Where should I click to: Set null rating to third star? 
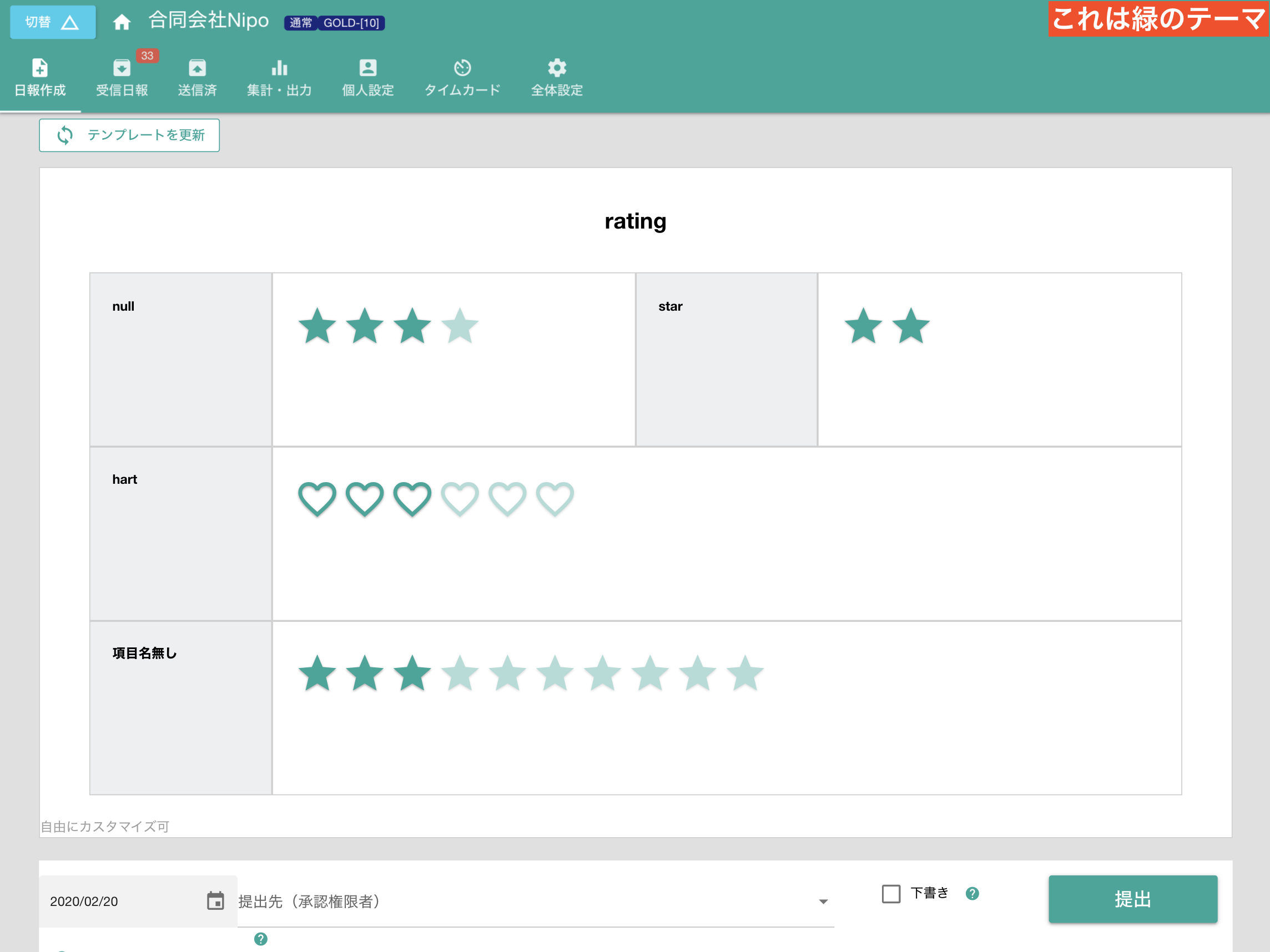click(412, 326)
